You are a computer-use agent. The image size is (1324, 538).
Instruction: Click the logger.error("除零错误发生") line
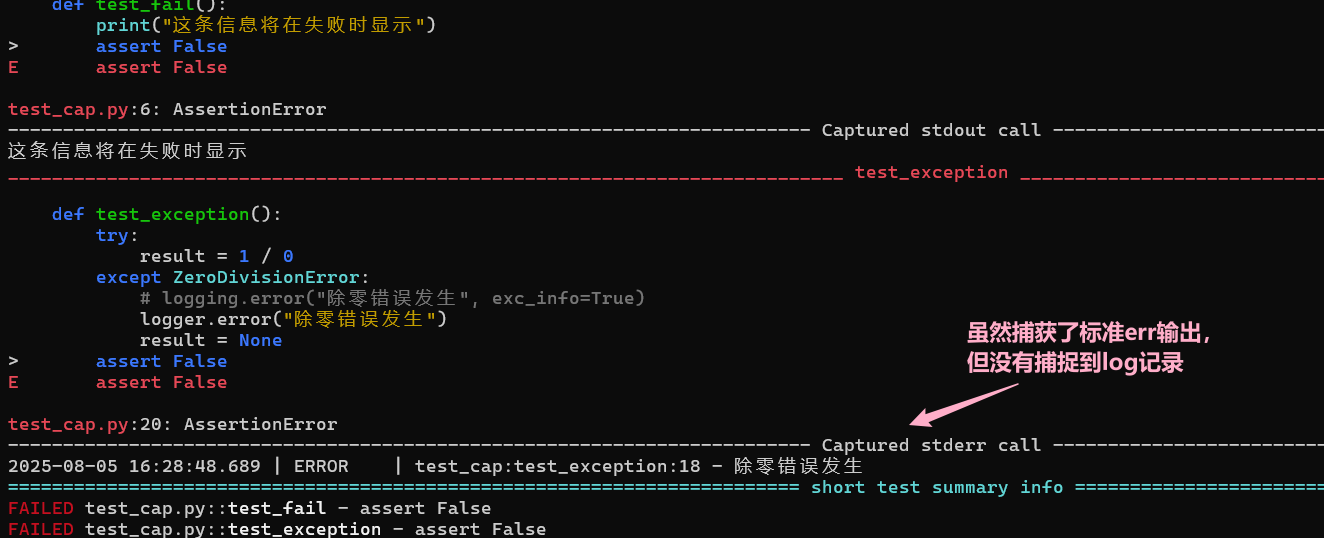(293, 319)
